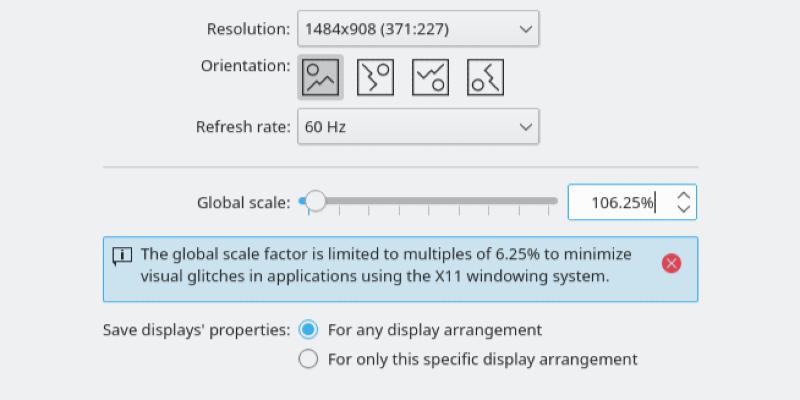This screenshot has height=400, width=800.
Task: Click the 106.25% scale input field
Action: point(620,203)
